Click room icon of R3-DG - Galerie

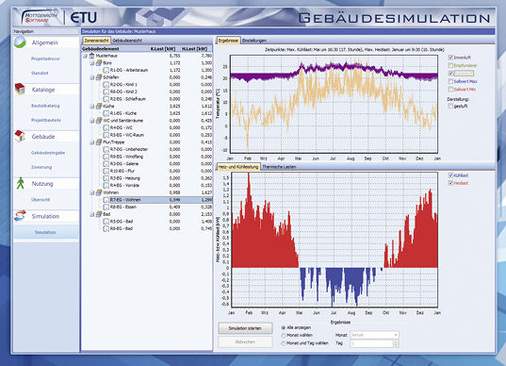point(106,164)
